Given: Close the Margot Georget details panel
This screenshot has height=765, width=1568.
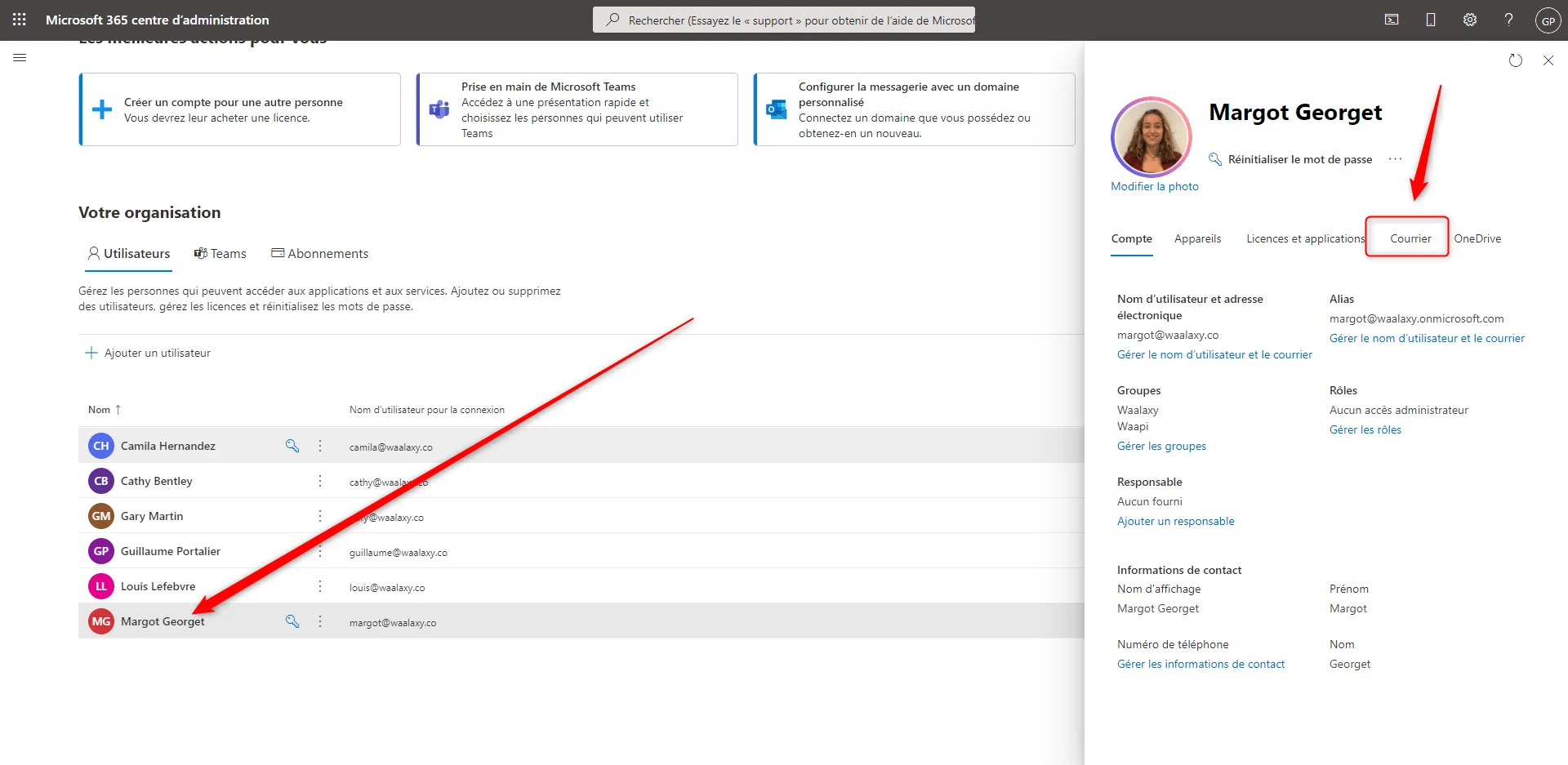Looking at the screenshot, I should pos(1548,60).
